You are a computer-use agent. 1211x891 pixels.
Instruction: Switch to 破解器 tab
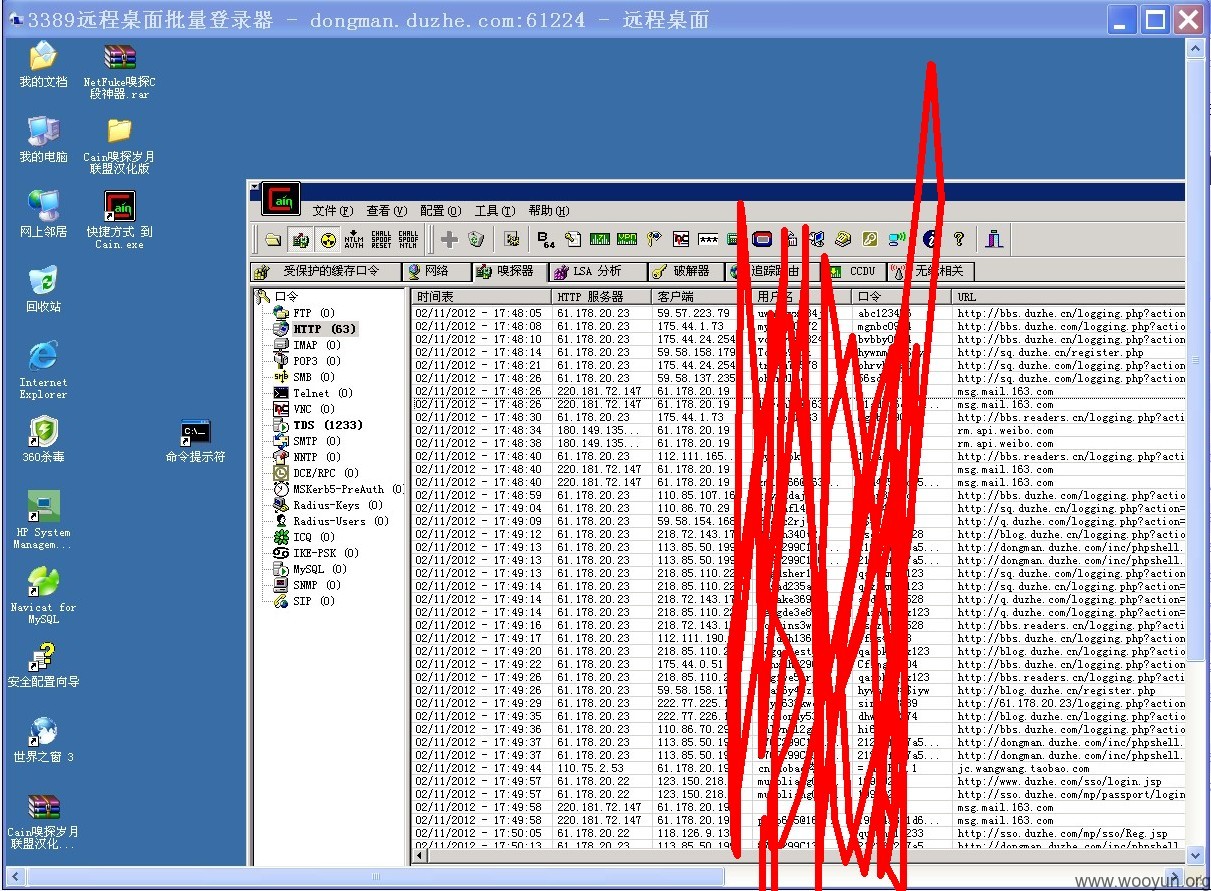click(687, 271)
